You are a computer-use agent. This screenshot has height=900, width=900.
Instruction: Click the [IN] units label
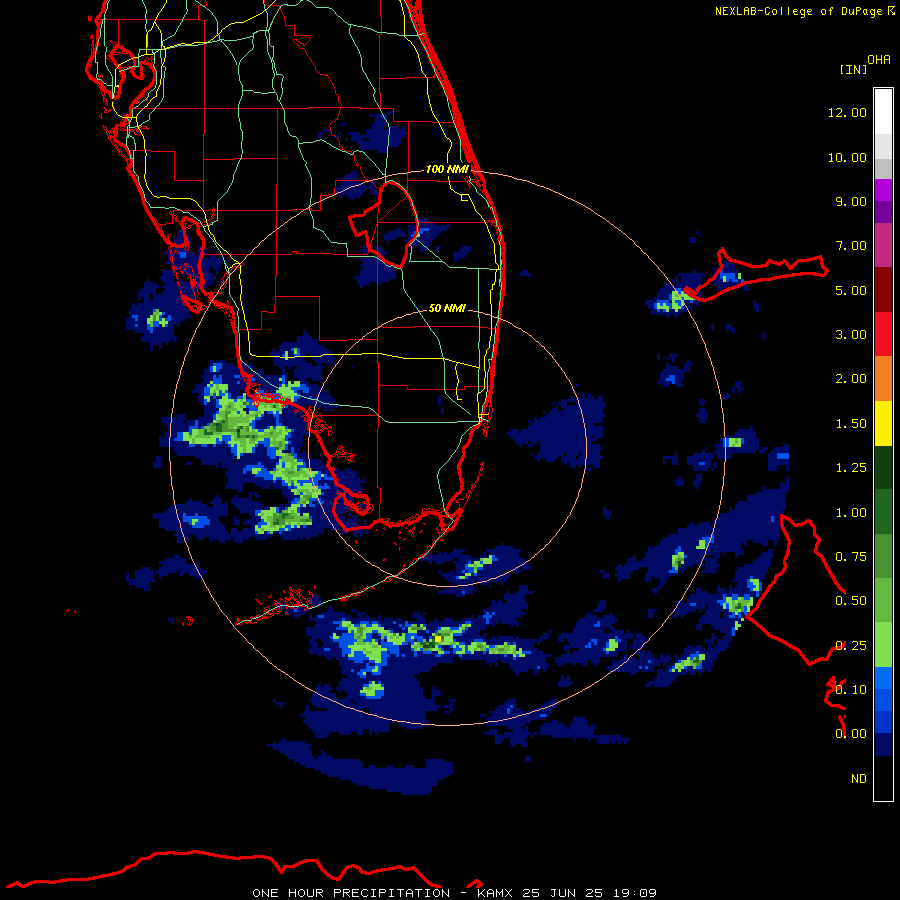[x=853, y=69]
